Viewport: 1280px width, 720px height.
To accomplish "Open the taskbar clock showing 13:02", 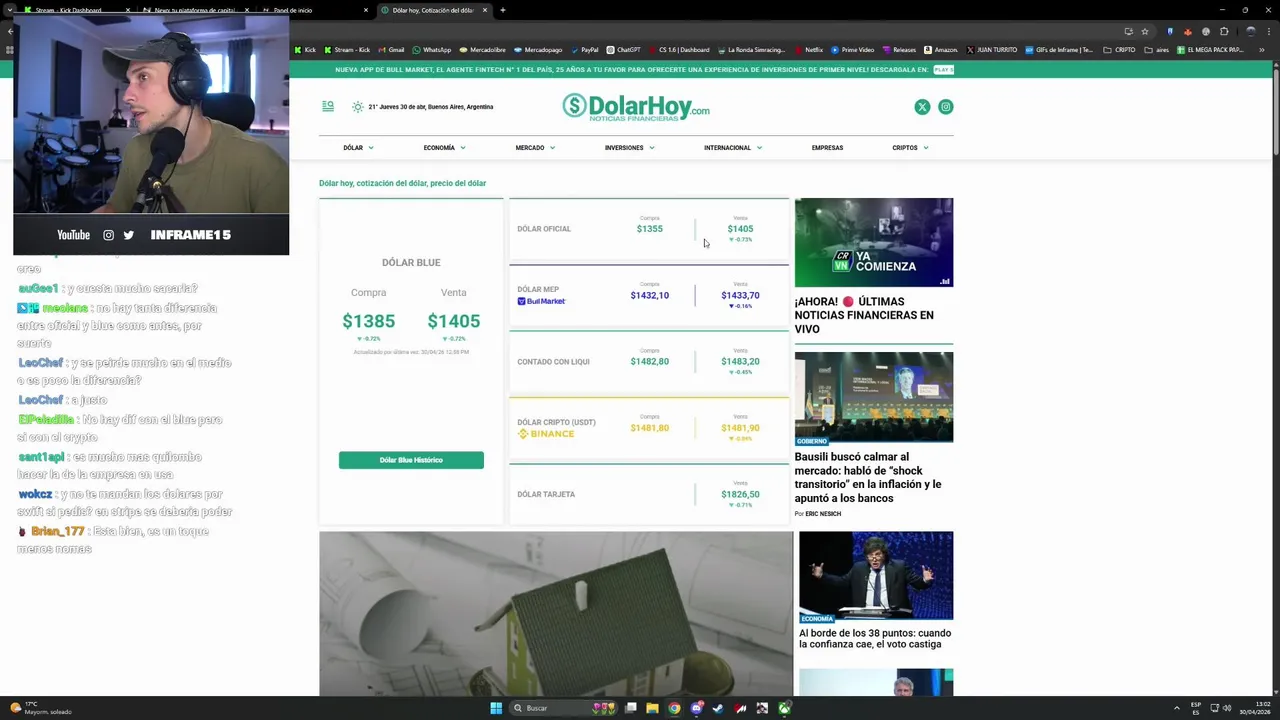I will pyautogui.click(x=1255, y=708).
